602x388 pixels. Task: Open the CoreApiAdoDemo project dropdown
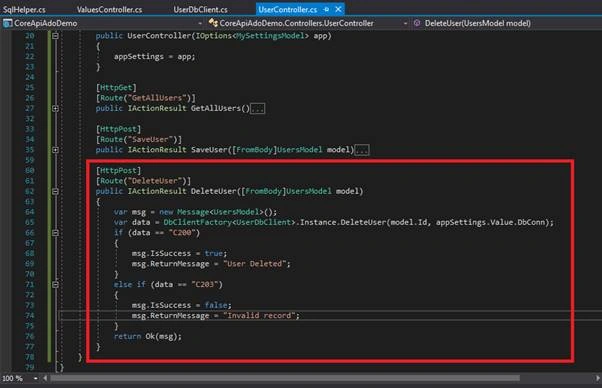tap(200, 23)
